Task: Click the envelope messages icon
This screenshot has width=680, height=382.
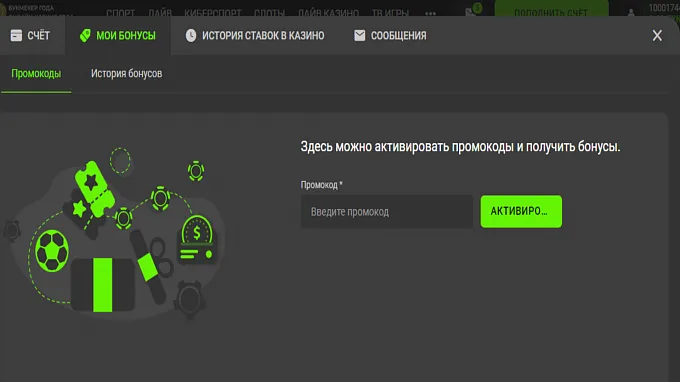Action: click(x=360, y=36)
